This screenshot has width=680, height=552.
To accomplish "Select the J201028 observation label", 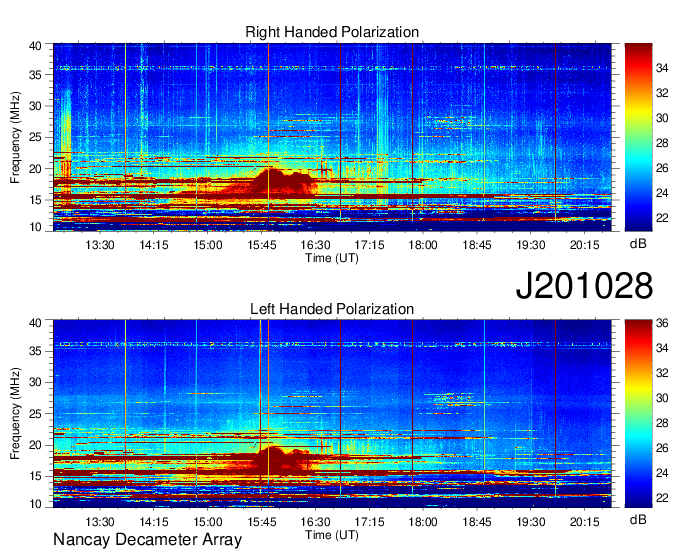I will click(584, 286).
